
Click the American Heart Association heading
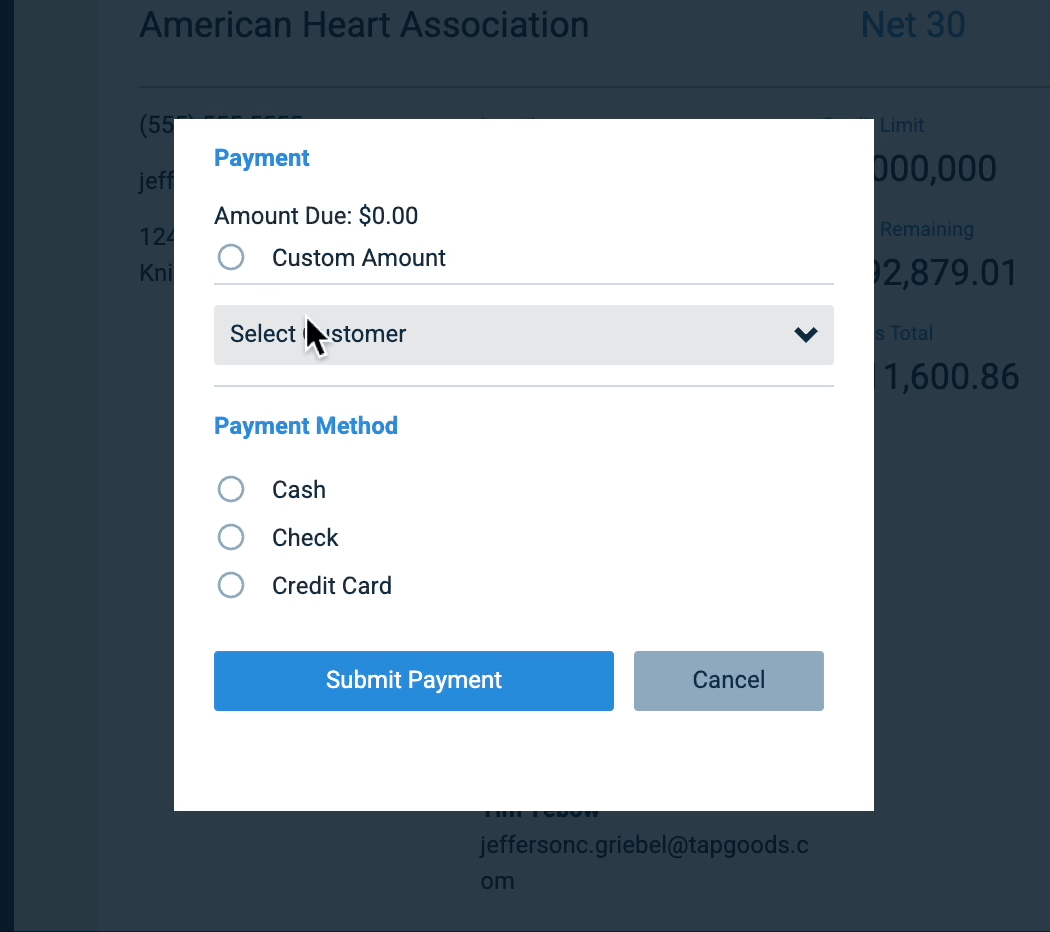point(363,25)
